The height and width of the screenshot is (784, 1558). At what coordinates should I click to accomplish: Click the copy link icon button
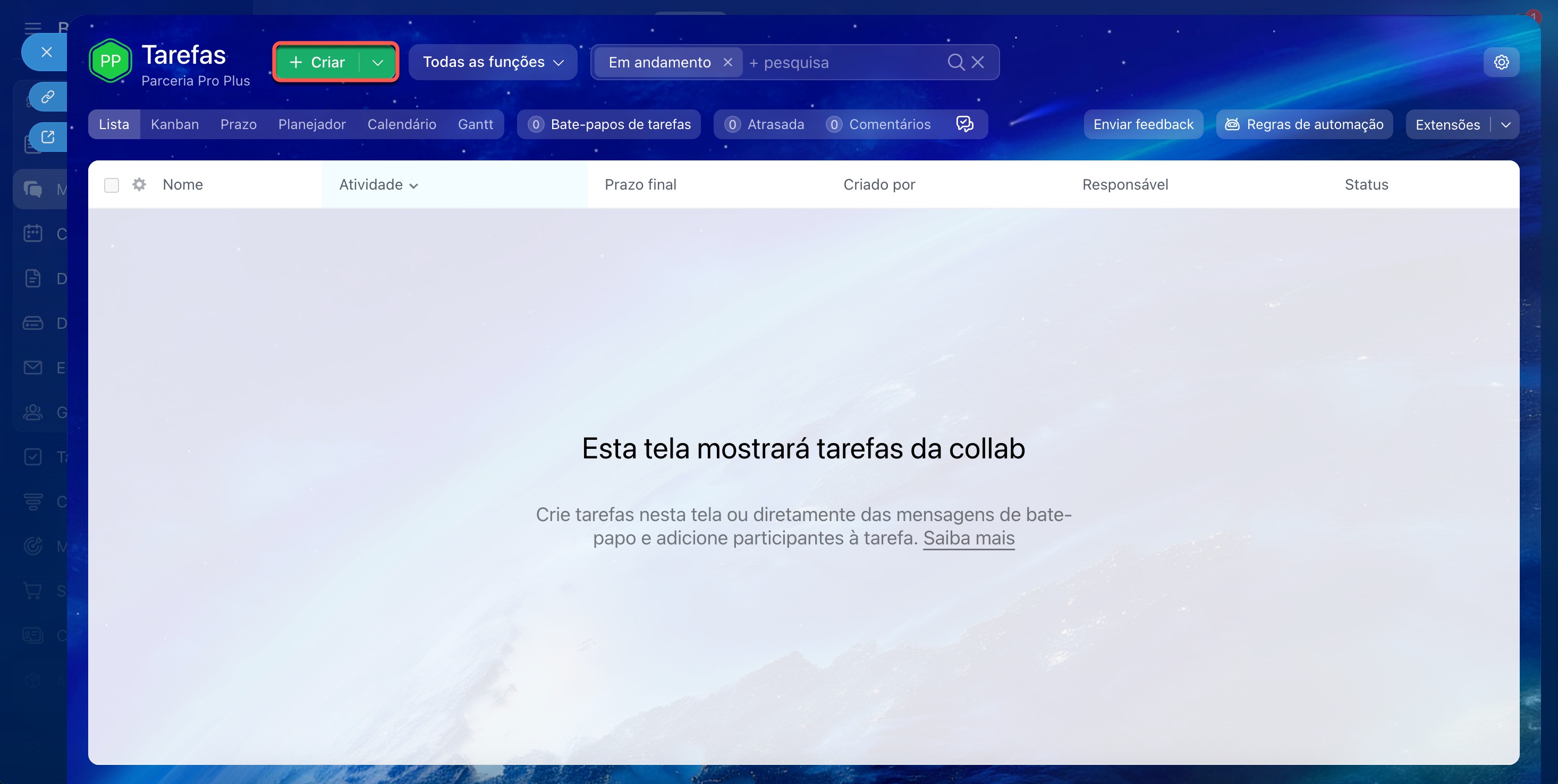point(48,97)
